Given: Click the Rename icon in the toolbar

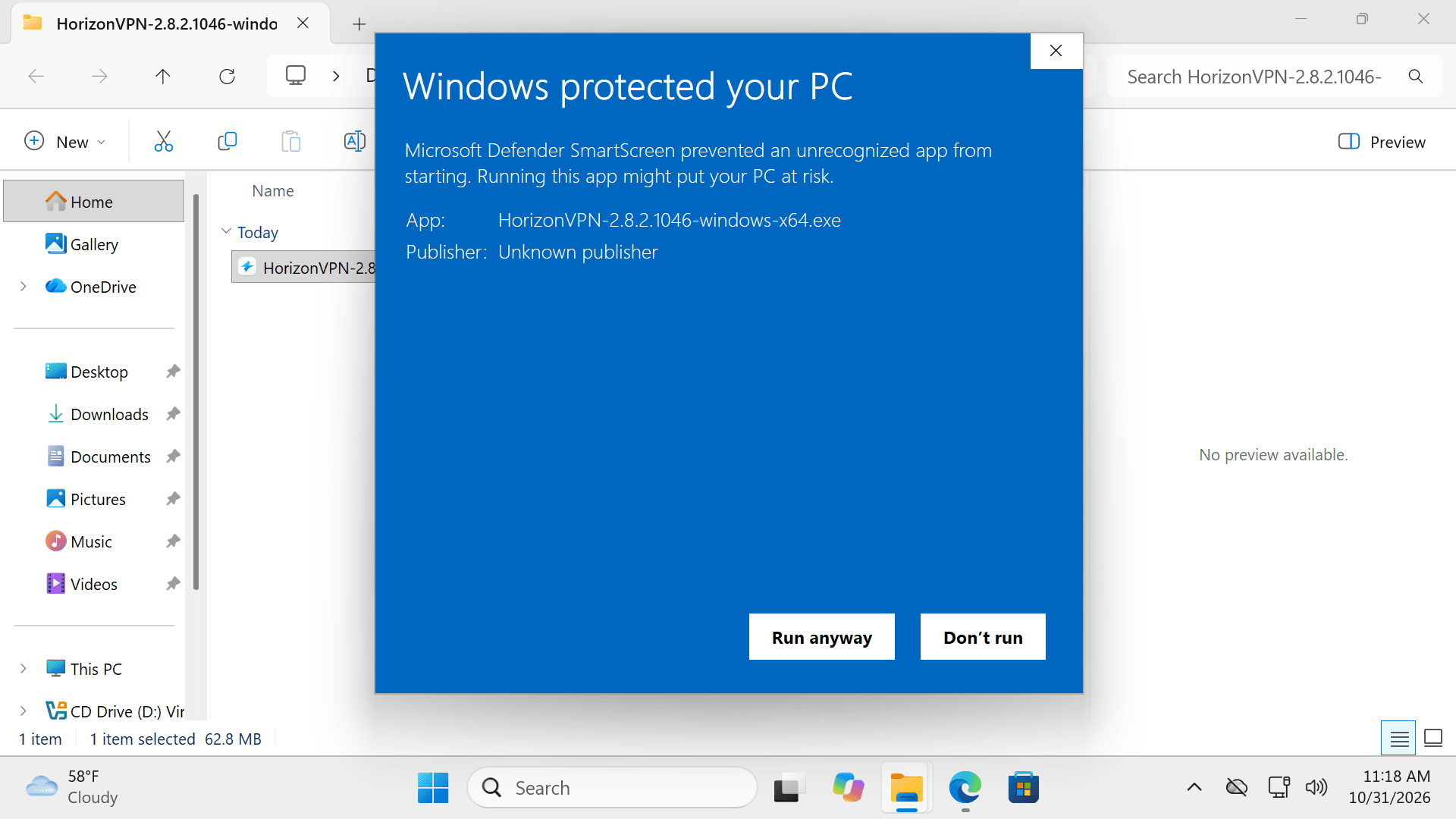Looking at the screenshot, I should coord(354,142).
